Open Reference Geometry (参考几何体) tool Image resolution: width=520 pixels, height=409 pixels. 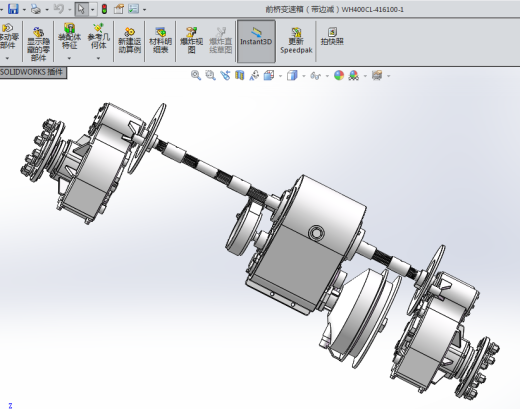99,37
